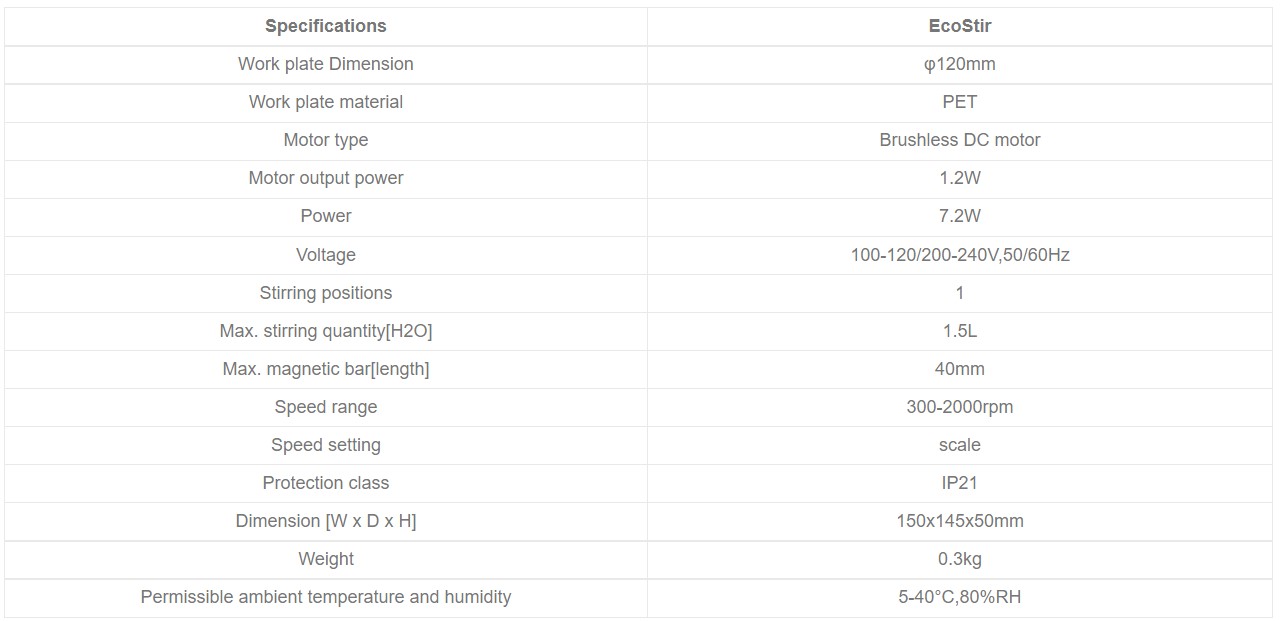
Task: Select the Work plate Dimension label
Action: (326, 64)
